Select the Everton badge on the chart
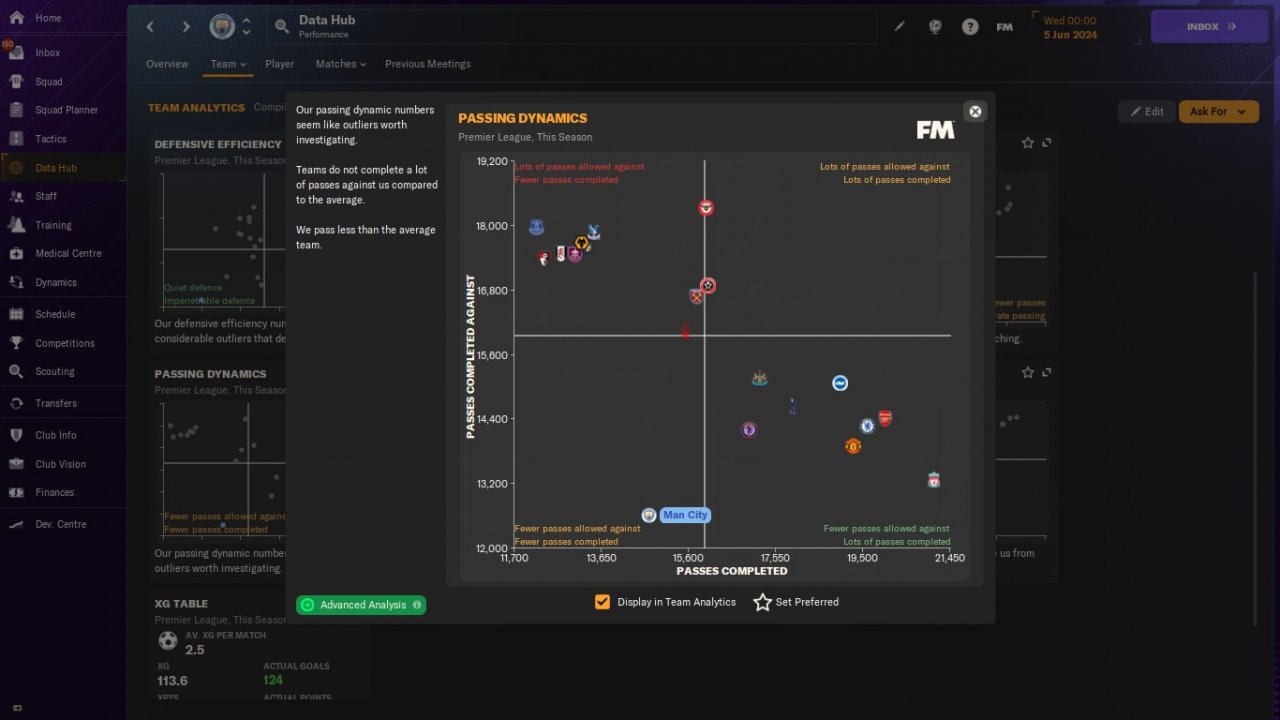This screenshot has width=1280, height=720. tap(536, 227)
